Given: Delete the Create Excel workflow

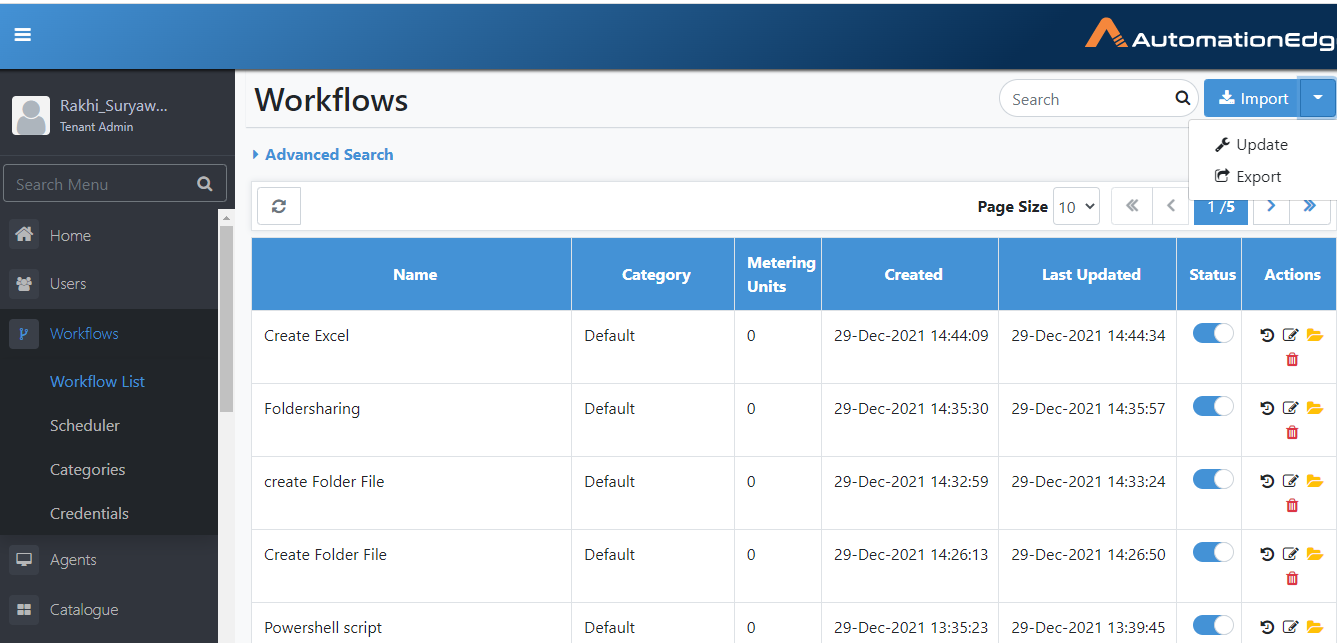Looking at the screenshot, I should (1292, 359).
